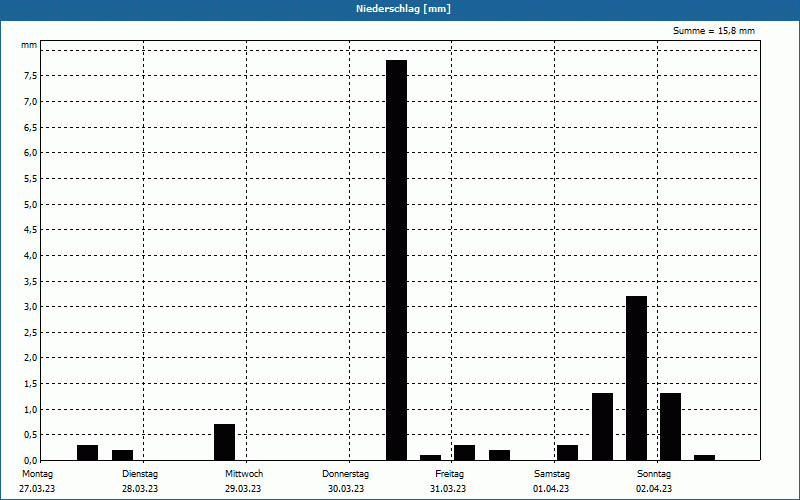
Task: Click the 0,2 mm bar on Freitag
Action: [x=499, y=455]
